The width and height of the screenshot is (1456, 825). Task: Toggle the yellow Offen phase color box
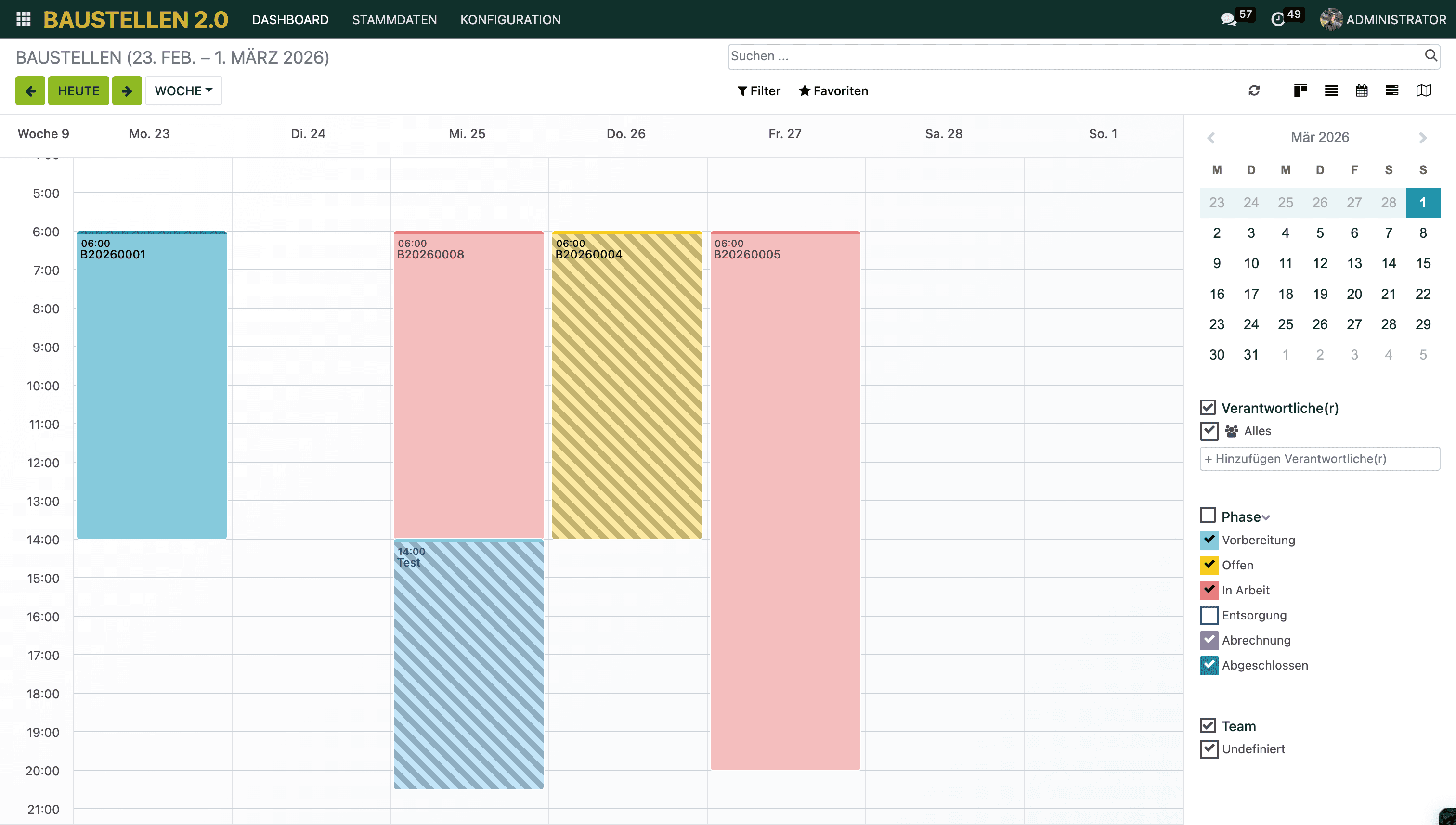(x=1209, y=565)
